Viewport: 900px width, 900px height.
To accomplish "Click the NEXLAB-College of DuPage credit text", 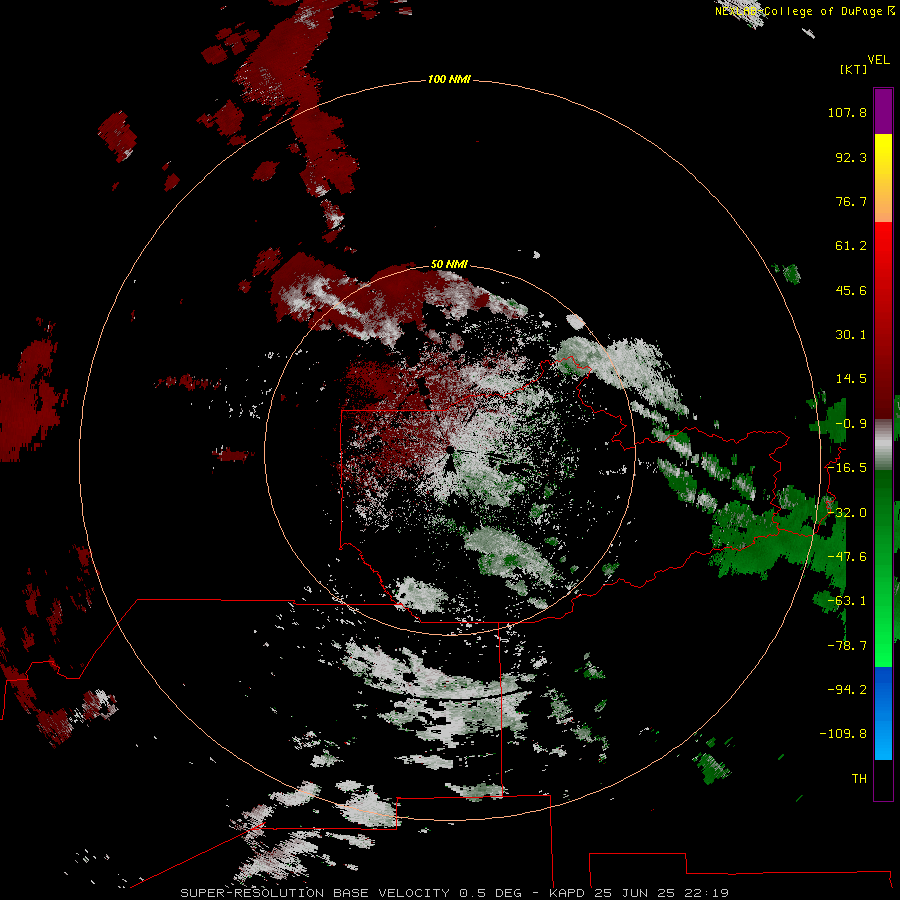I will (x=804, y=11).
